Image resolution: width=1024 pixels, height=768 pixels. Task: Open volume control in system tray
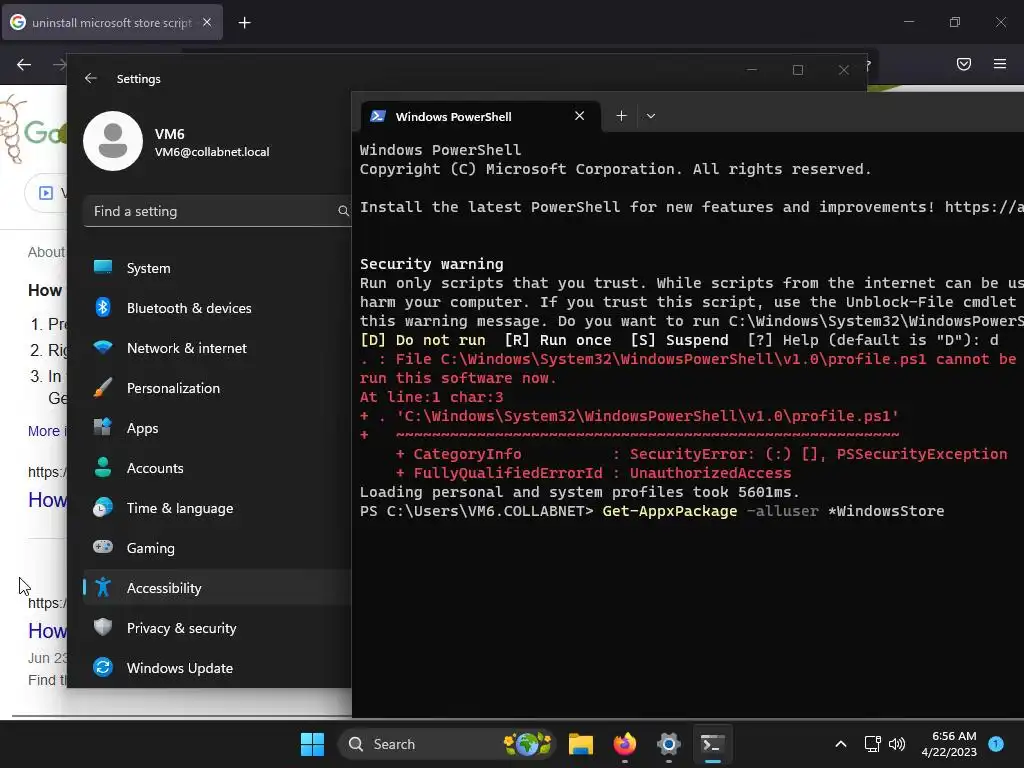pyautogui.click(x=897, y=744)
